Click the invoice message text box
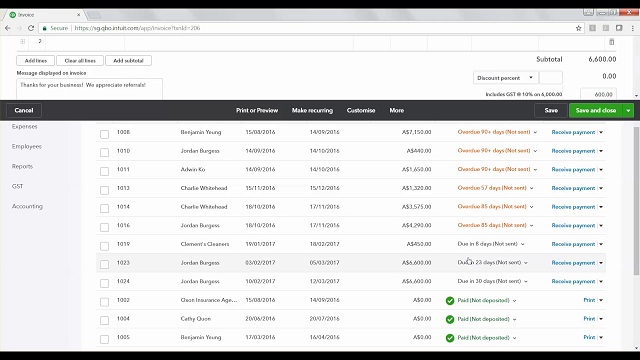This screenshot has height=360, width=640. pos(89,89)
